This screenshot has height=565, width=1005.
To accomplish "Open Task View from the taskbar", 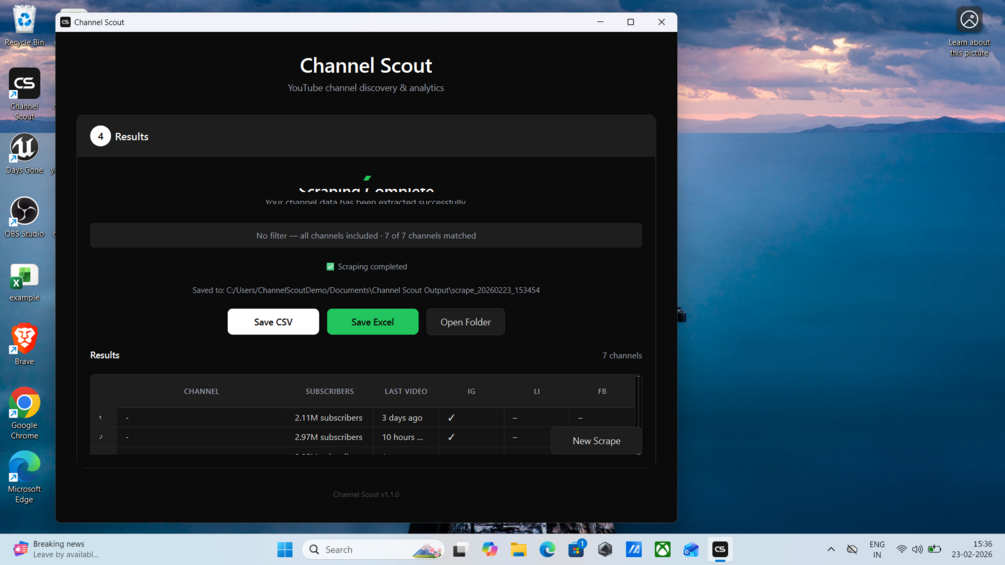I will (x=460, y=550).
